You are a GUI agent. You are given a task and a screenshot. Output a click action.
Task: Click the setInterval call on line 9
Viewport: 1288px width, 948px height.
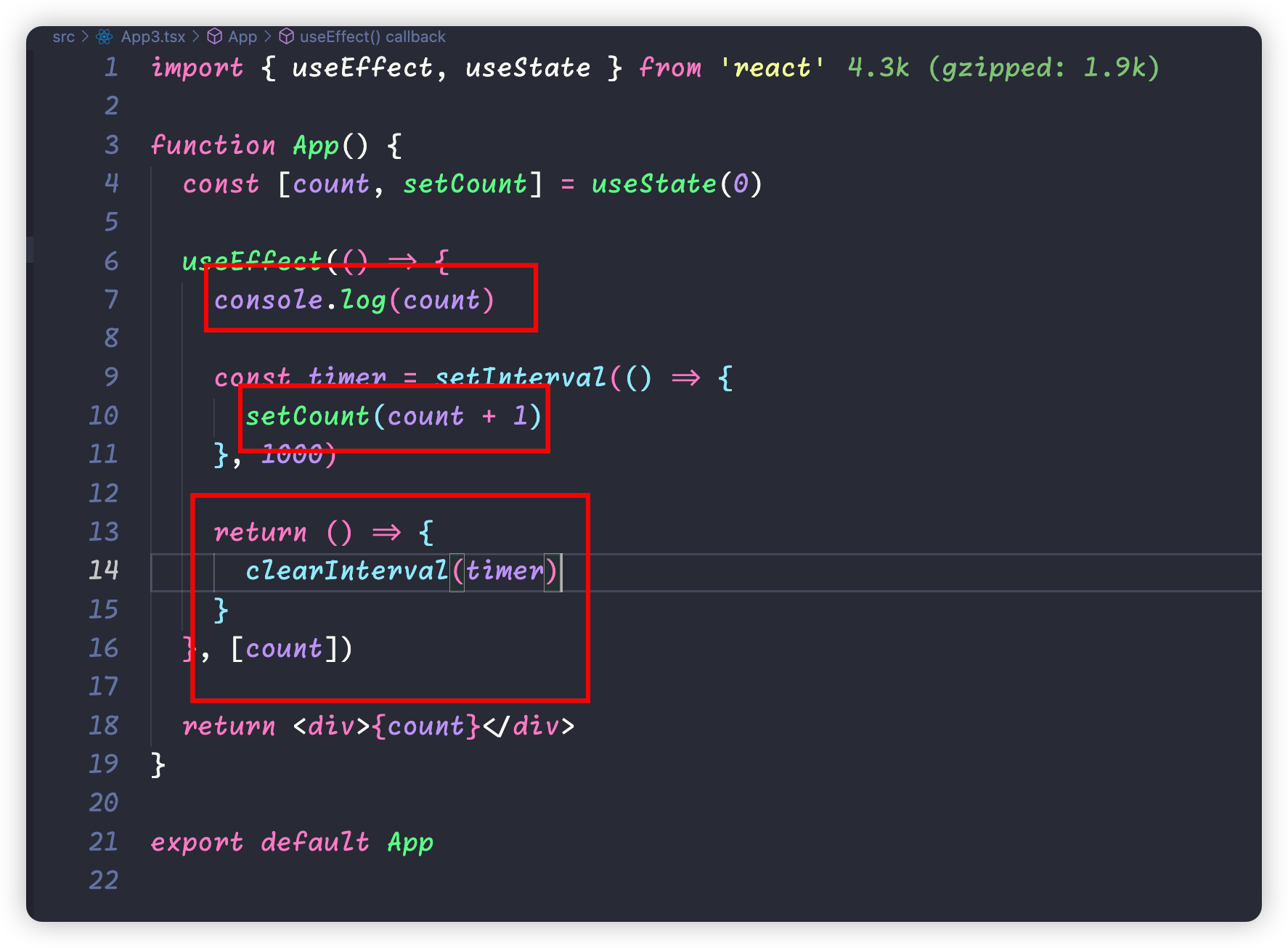[520, 377]
